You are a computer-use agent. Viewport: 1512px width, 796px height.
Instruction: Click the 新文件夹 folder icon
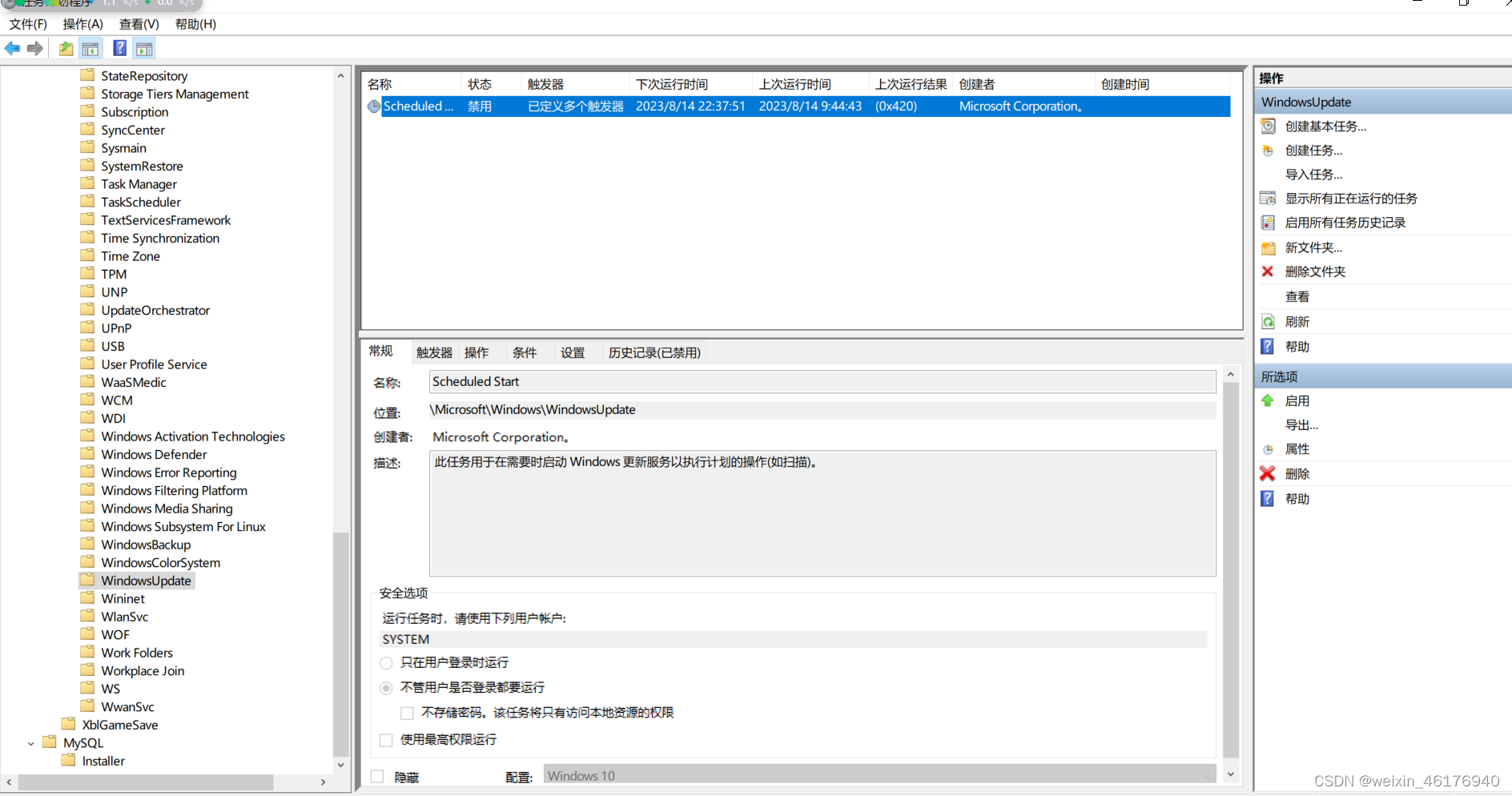[1268, 248]
